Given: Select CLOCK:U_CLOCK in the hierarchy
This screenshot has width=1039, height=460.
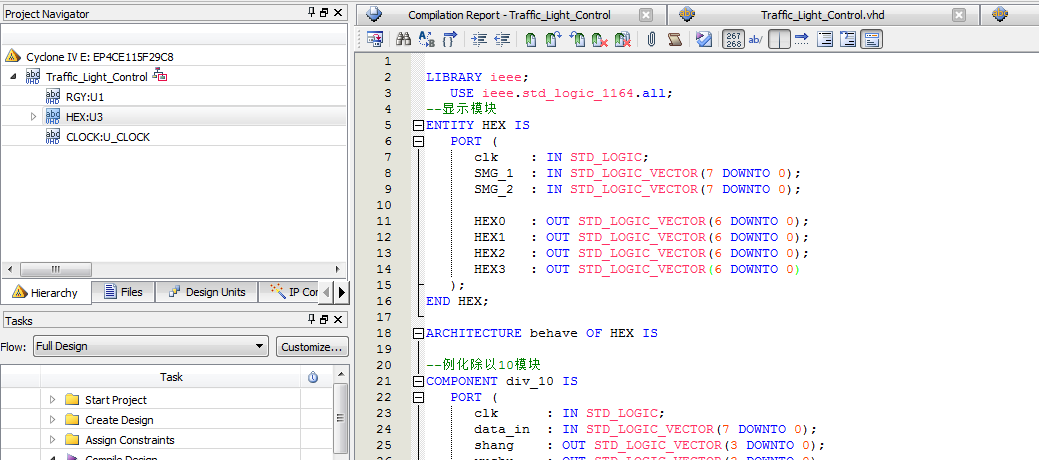Looking at the screenshot, I should 108,137.
